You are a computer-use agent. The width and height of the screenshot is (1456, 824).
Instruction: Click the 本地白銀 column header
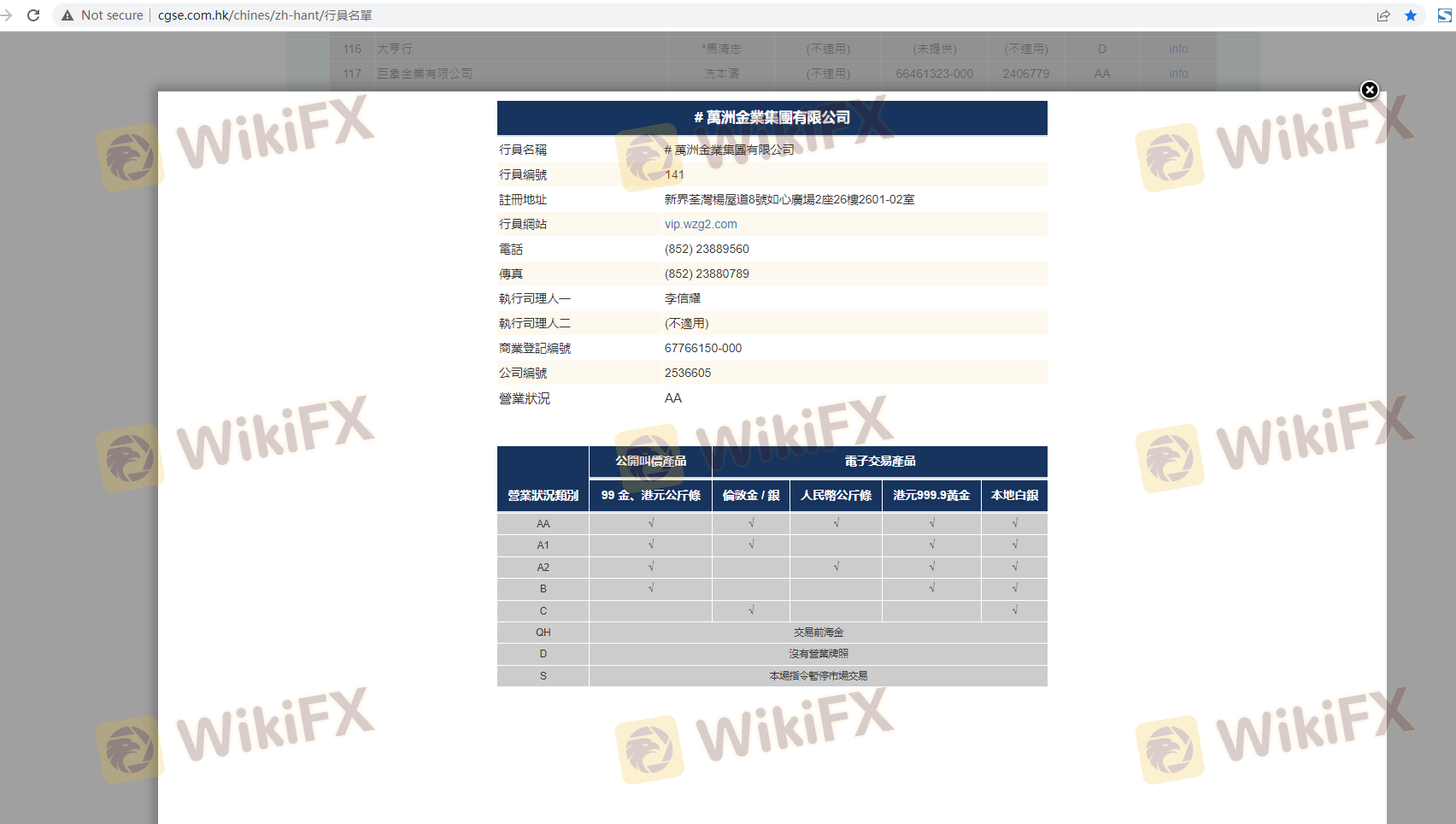[1014, 495]
